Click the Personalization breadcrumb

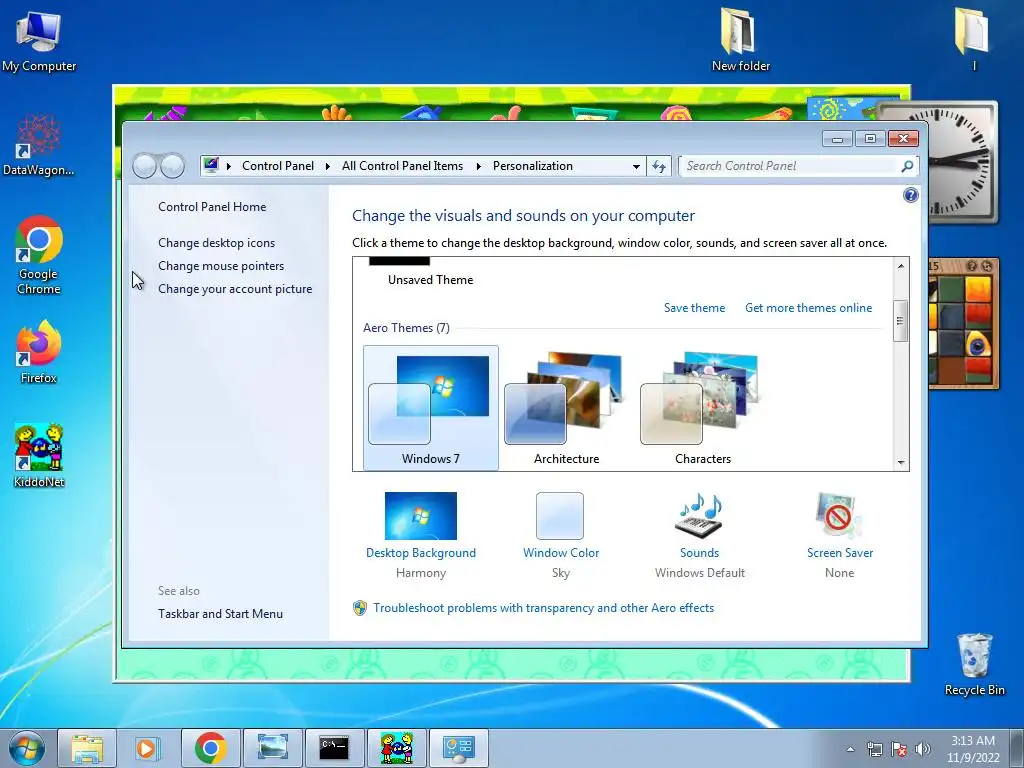pyautogui.click(x=532, y=166)
